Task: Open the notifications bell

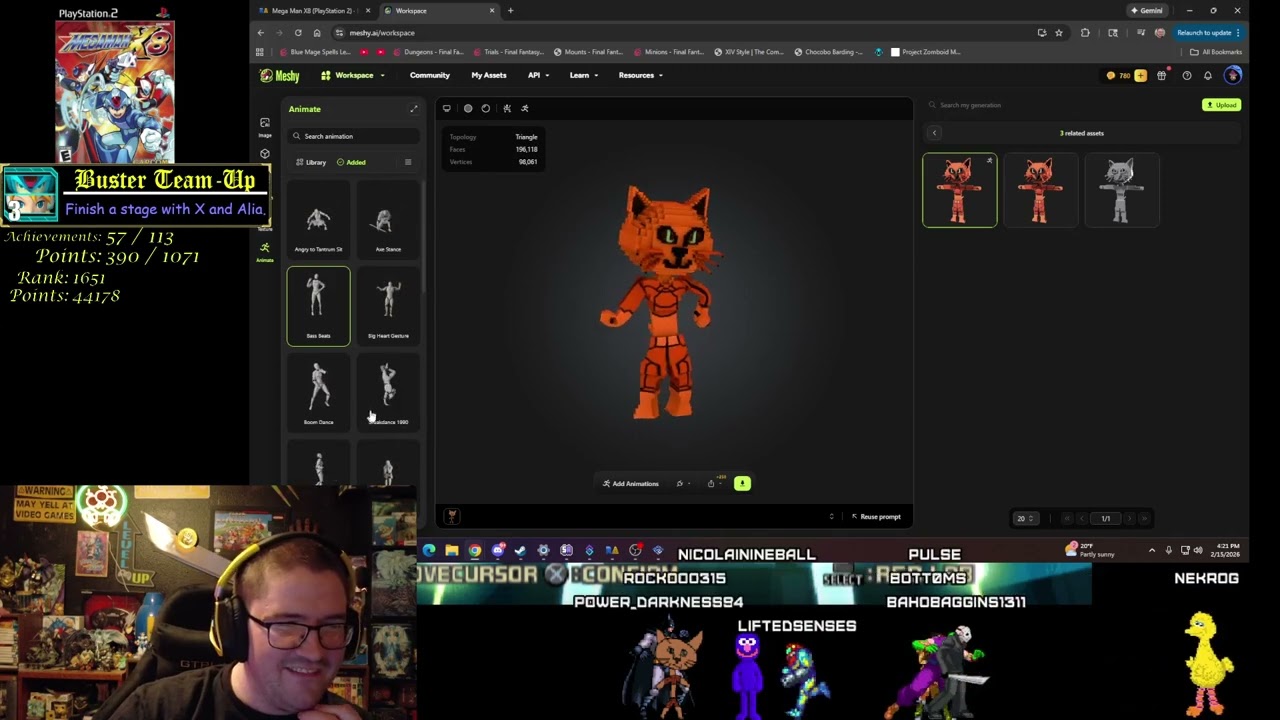Action: [1208, 75]
